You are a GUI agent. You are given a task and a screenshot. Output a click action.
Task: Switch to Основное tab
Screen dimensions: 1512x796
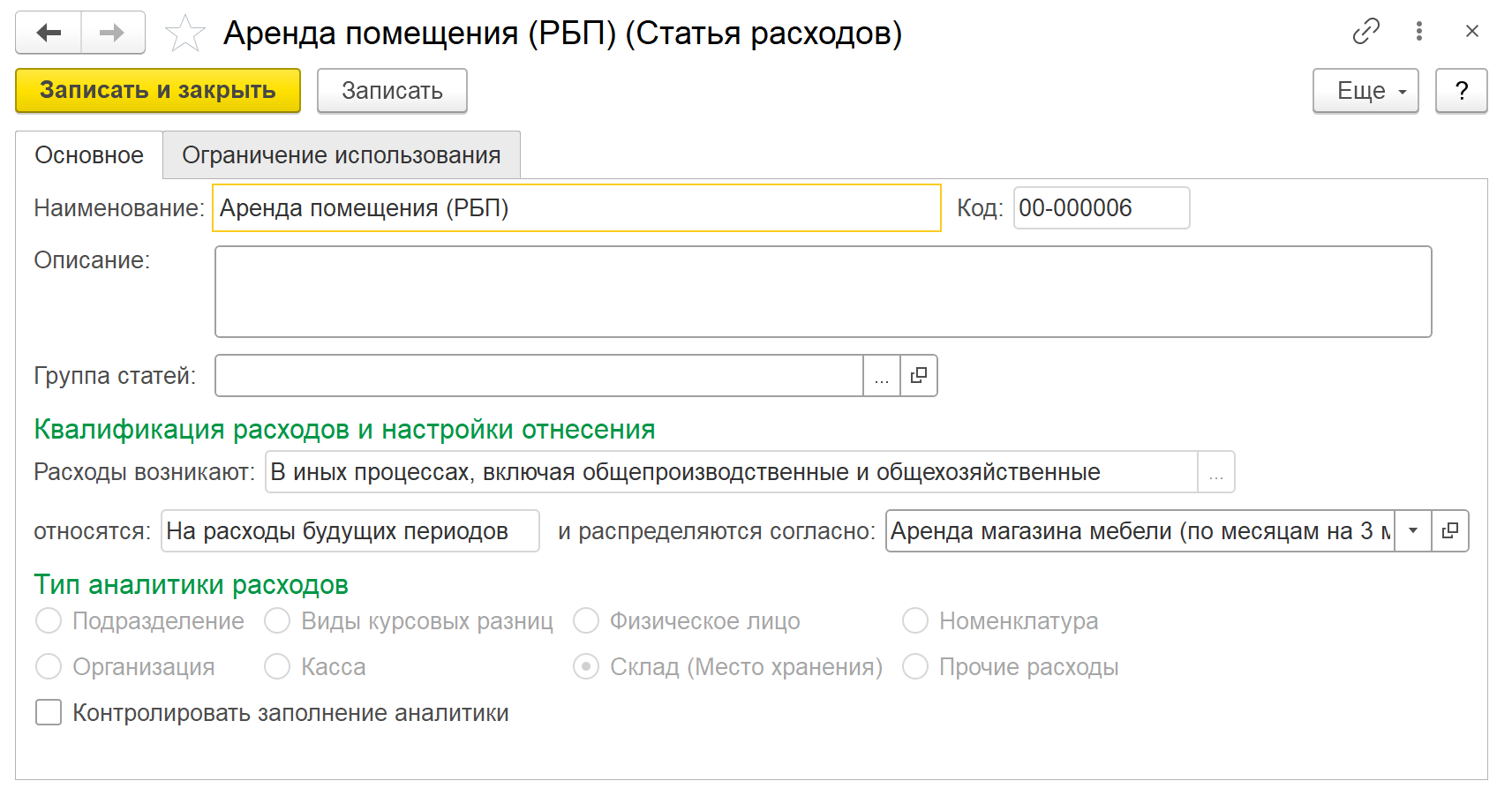coord(89,155)
